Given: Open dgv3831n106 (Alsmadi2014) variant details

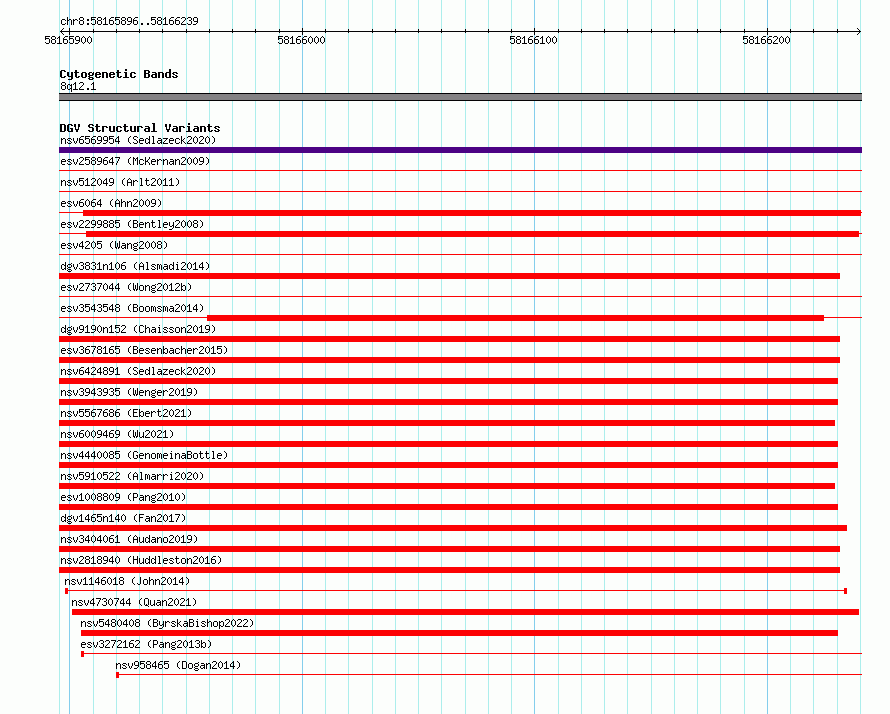Looking at the screenshot, I should point(135,266).
